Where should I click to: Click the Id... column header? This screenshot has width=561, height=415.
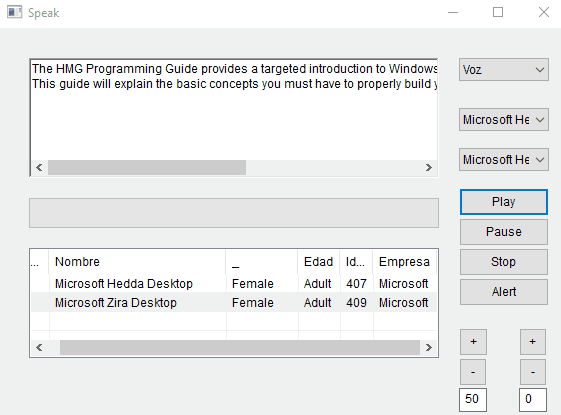pyautogui.click(x=356, y=262)
